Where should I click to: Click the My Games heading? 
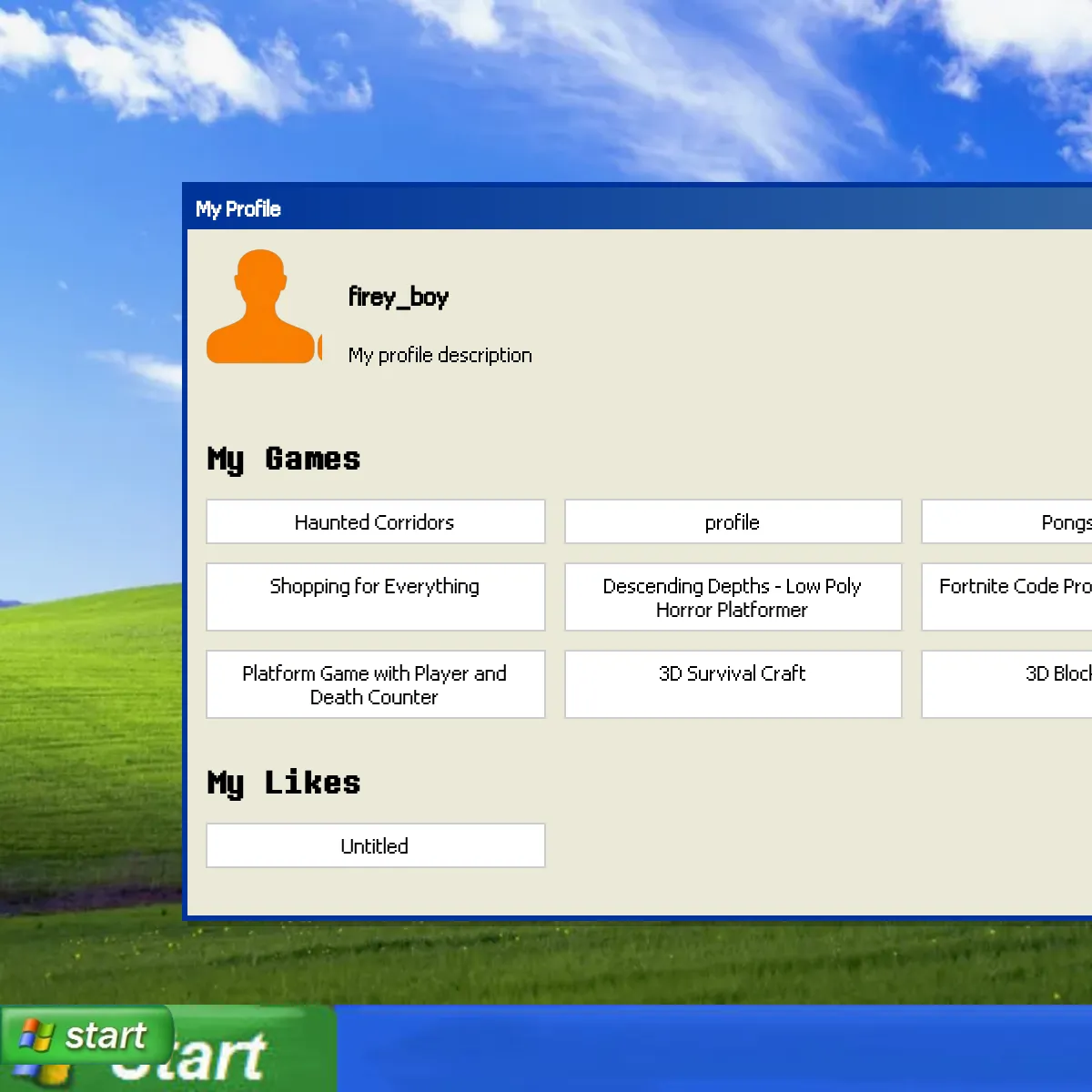click(x=284, y=459)
